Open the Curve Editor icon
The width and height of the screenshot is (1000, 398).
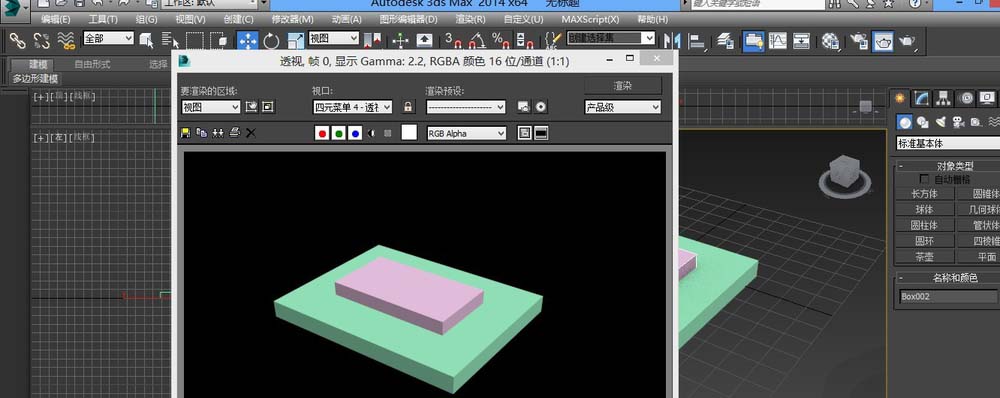tap(777, 41)
